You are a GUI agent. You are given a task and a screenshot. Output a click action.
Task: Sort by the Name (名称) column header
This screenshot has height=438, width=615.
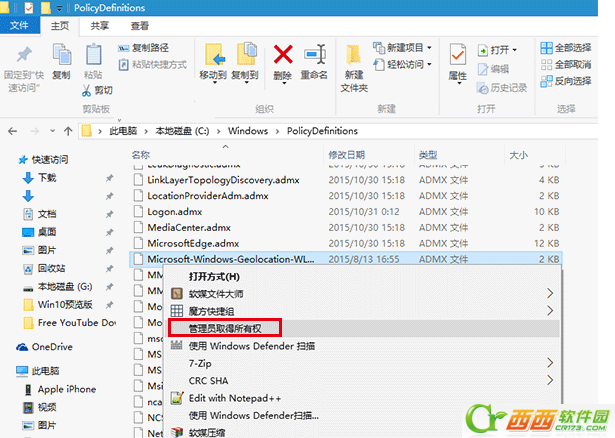coord(141,155)
